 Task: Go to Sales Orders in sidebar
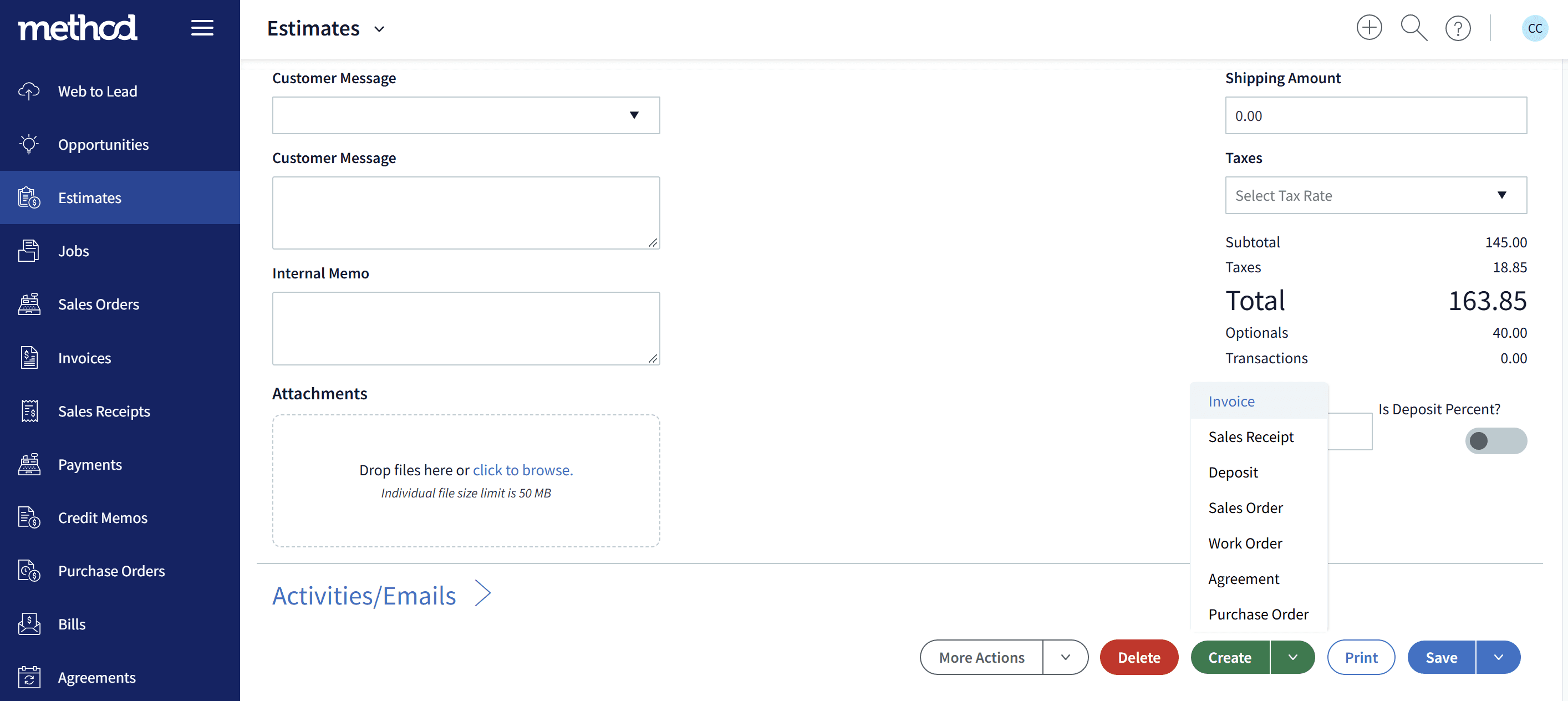(120, 304)
